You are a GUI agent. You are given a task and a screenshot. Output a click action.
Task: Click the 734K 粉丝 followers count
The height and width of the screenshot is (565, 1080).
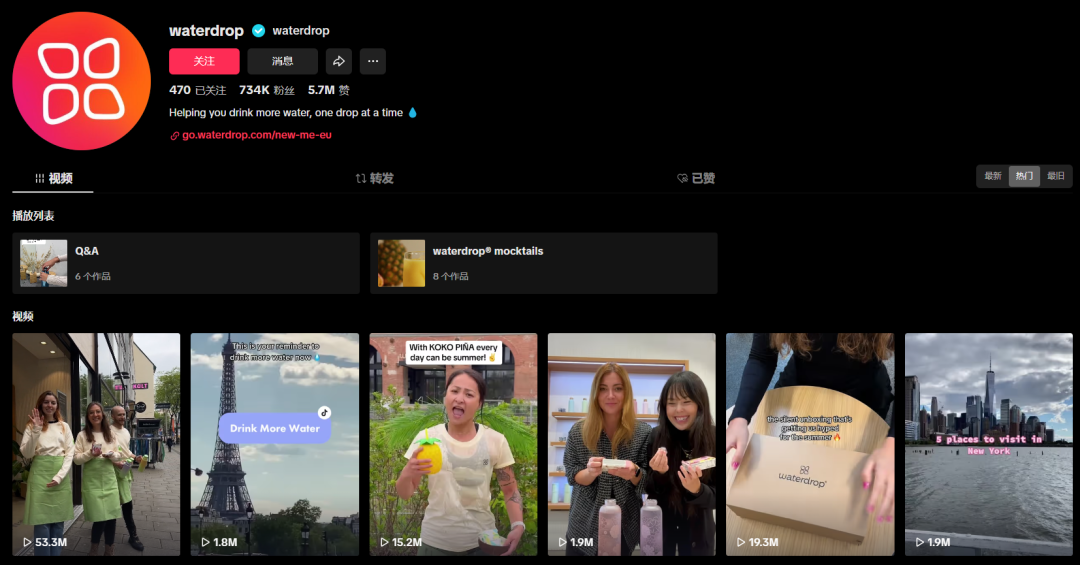267,90
